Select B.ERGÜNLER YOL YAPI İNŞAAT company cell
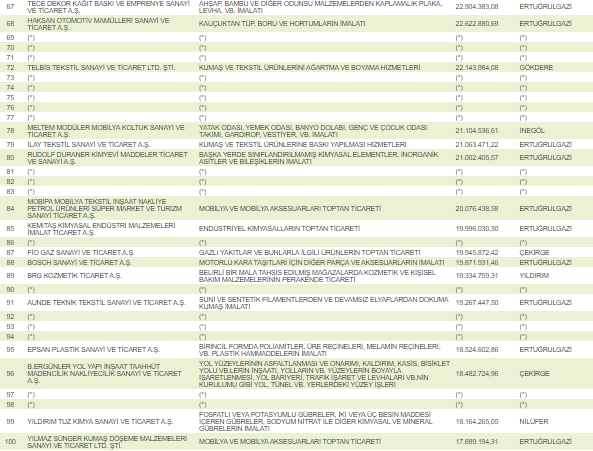The width and height of the screenshot is (593, 451). click(x=104, y=374)
